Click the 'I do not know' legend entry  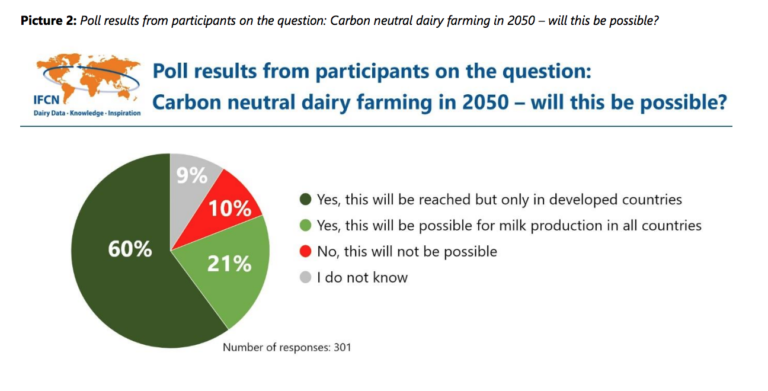point(362,278)
